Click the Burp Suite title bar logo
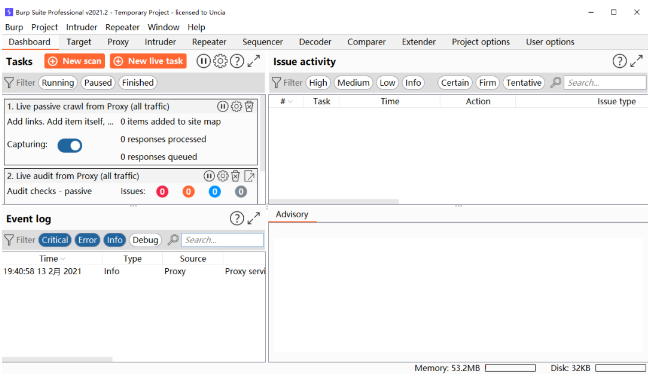The width and height of the screenshot is (651, 379). (x=9, y=12)
